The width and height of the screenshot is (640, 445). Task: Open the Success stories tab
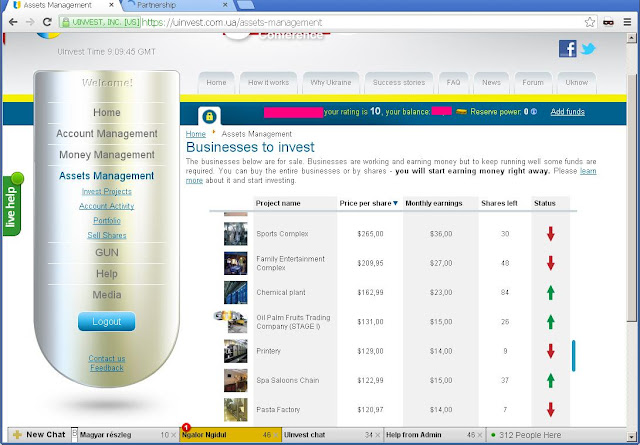(399, 82)
